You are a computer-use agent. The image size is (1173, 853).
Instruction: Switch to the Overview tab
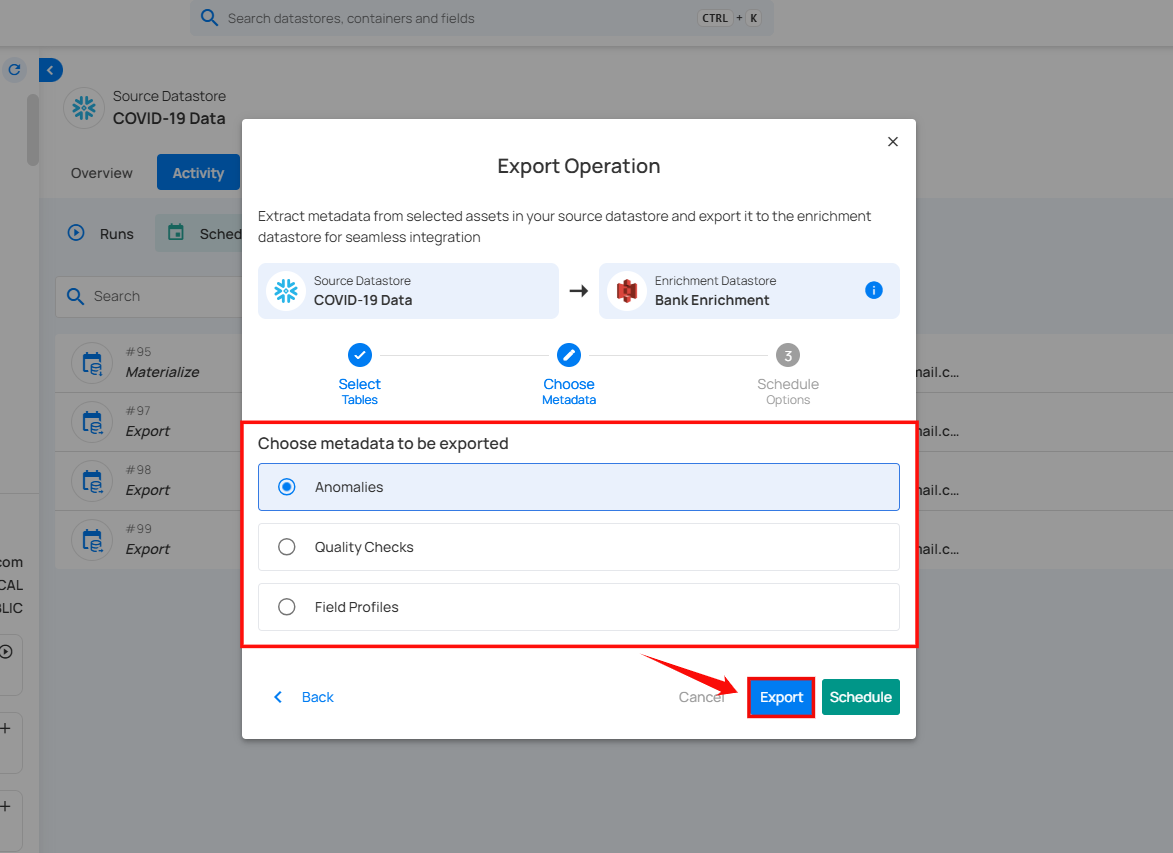(101, 173)
